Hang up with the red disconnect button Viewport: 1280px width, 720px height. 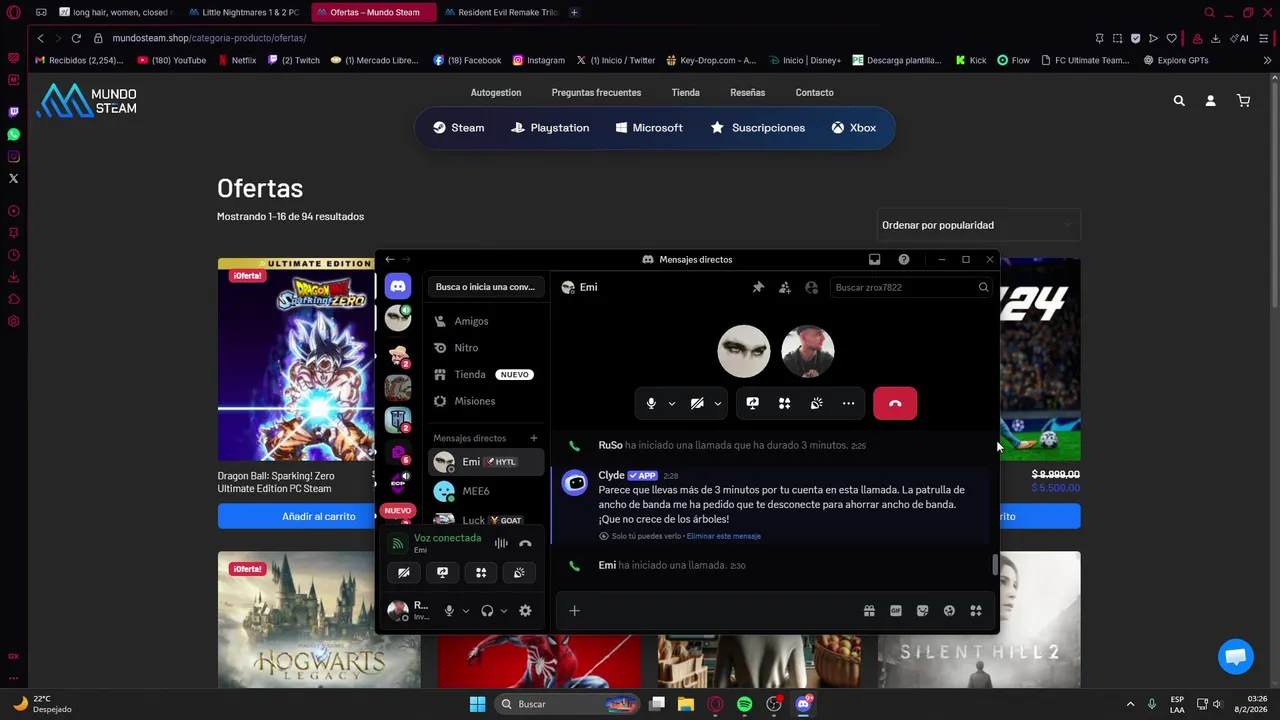[895, 403]
